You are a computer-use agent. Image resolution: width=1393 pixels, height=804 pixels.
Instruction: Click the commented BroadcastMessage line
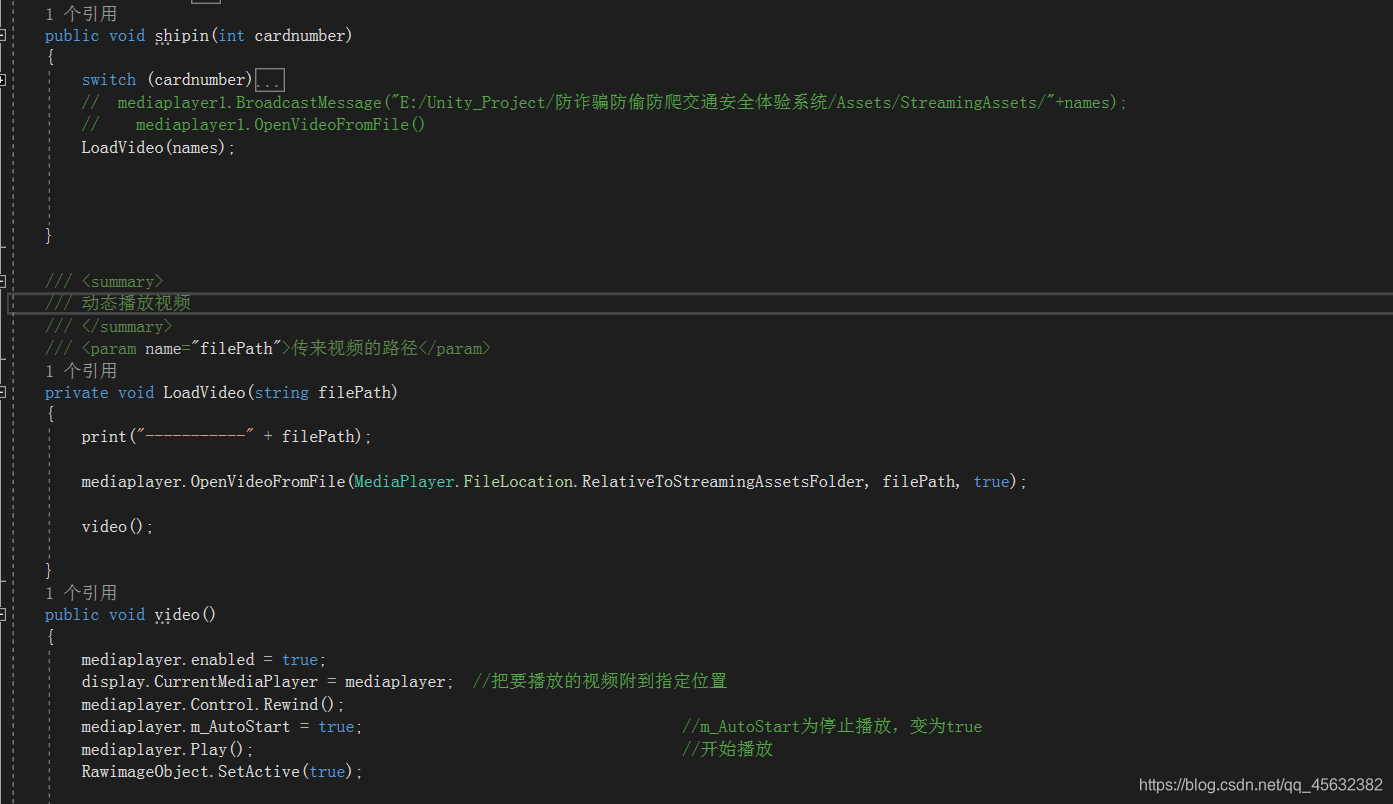click(604, 102)
